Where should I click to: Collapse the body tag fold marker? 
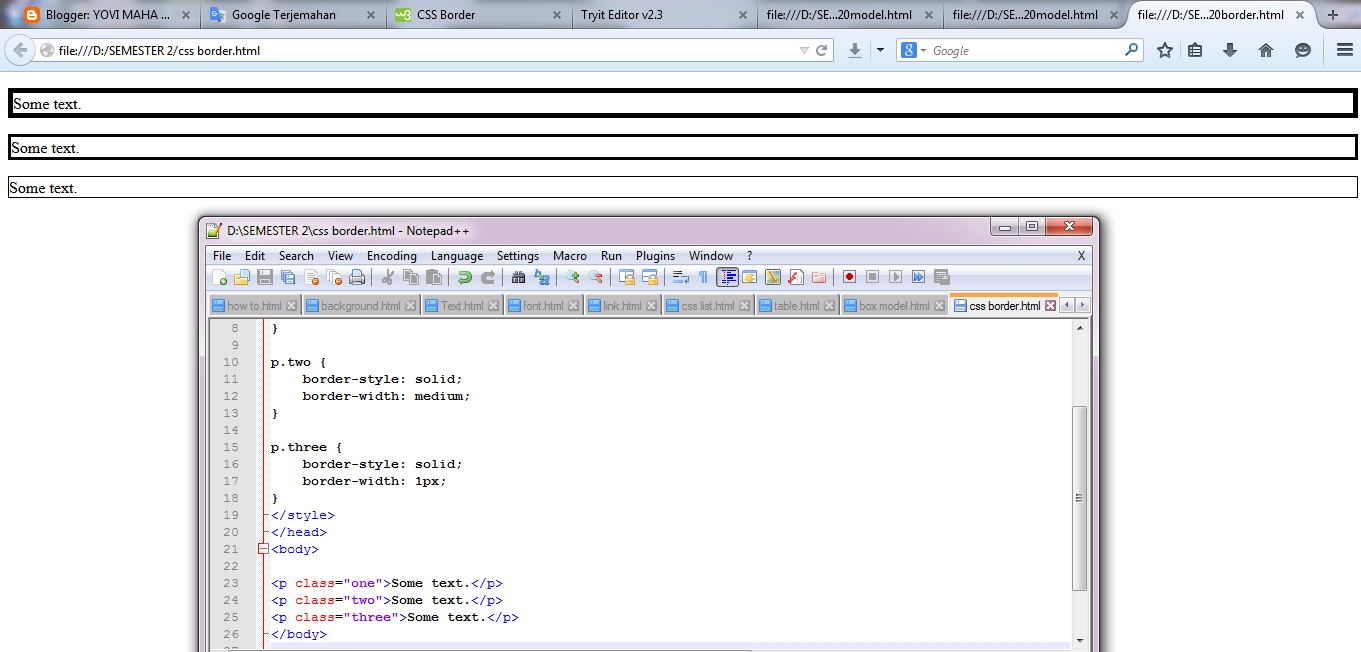[x=263, y=549]
